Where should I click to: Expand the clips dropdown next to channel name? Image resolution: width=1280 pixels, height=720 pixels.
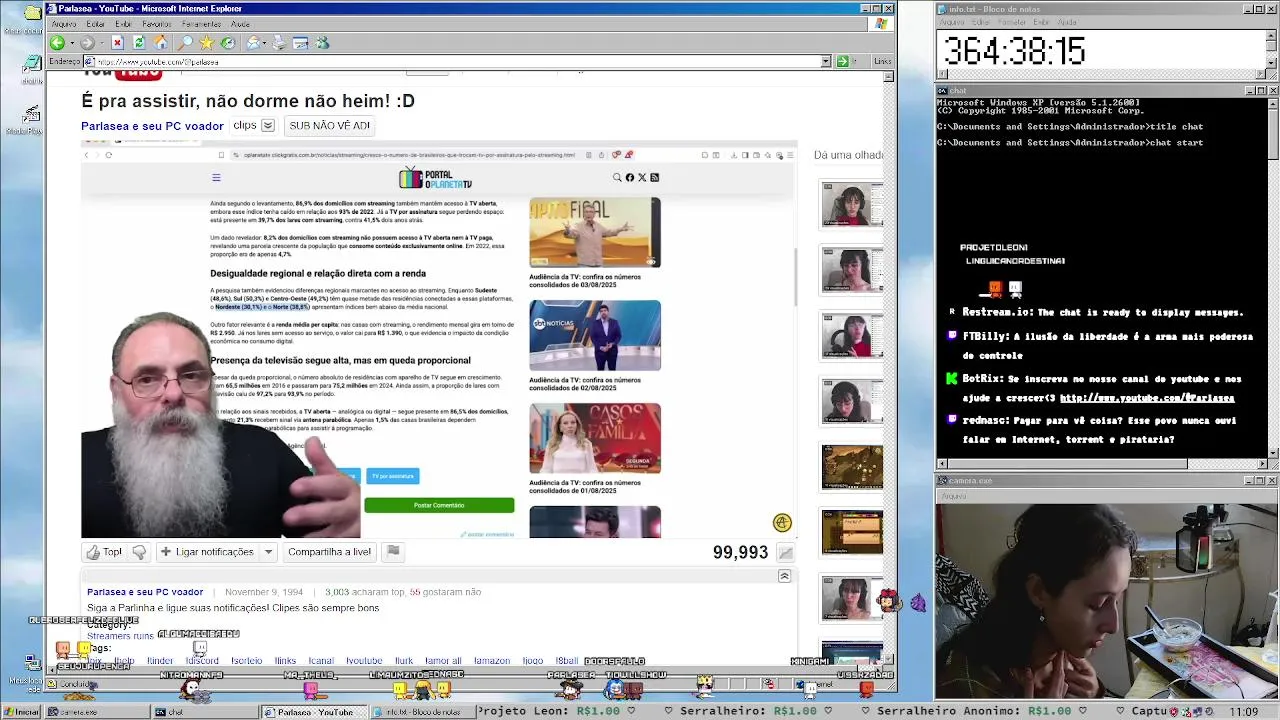point(267,126)
